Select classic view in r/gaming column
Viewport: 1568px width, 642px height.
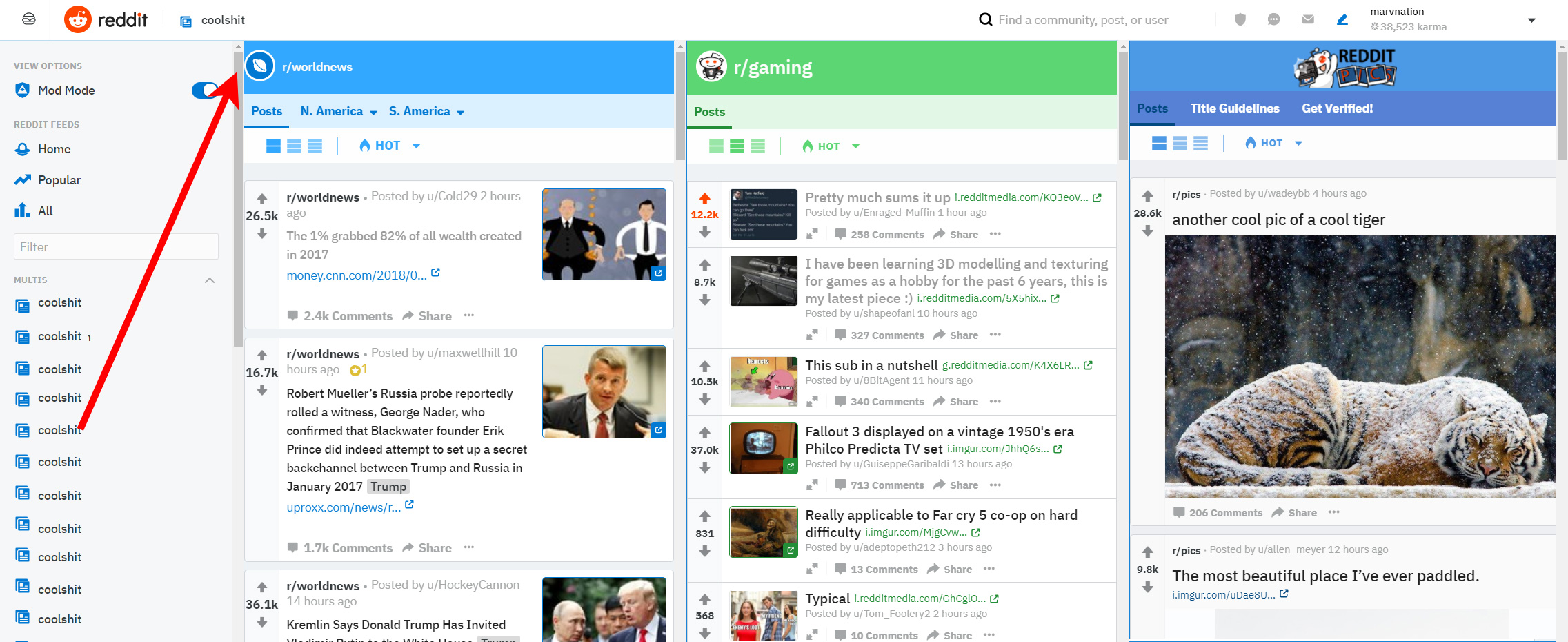point(737,146)
